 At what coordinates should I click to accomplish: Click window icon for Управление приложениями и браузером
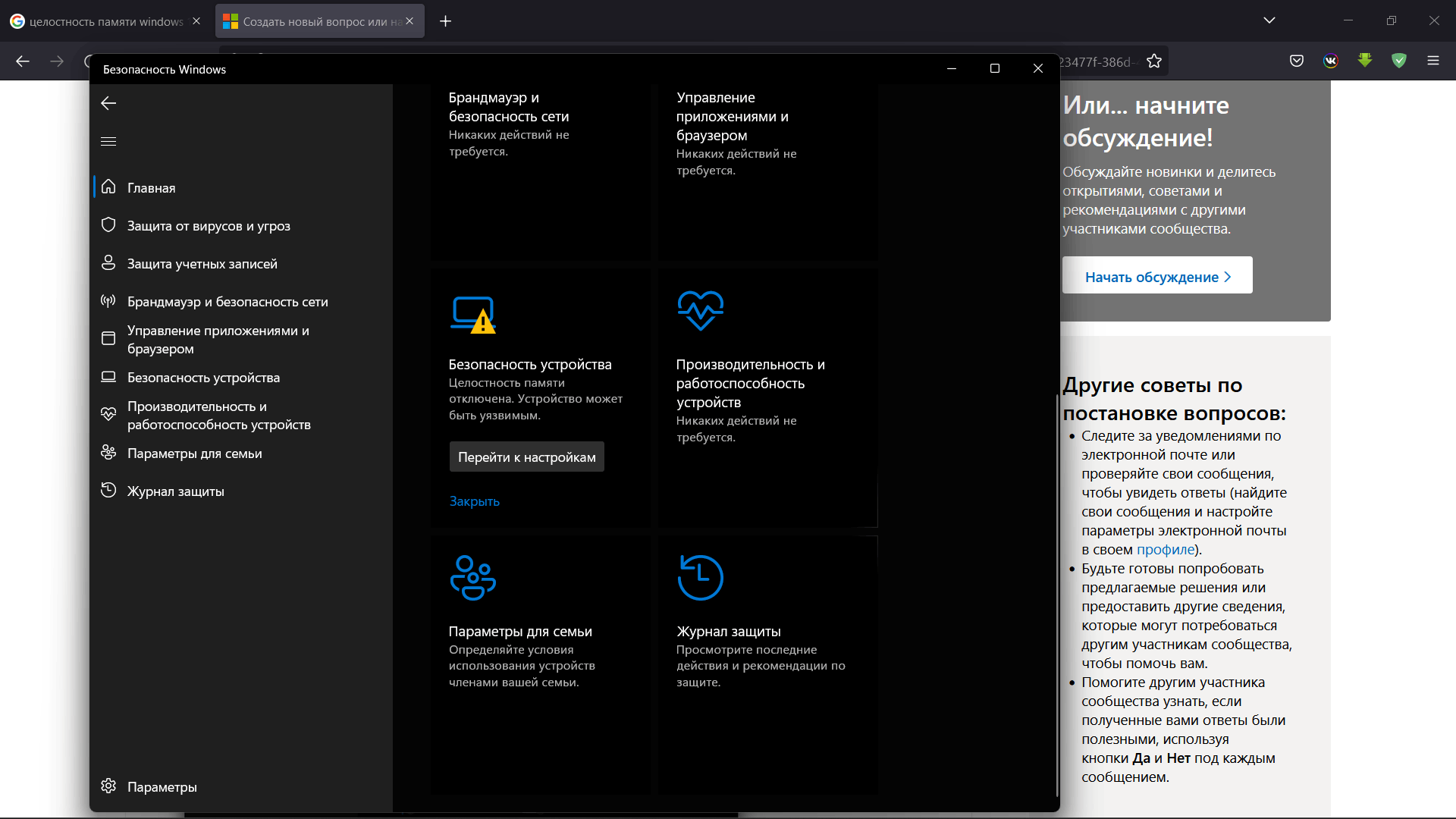click(108, 338)
